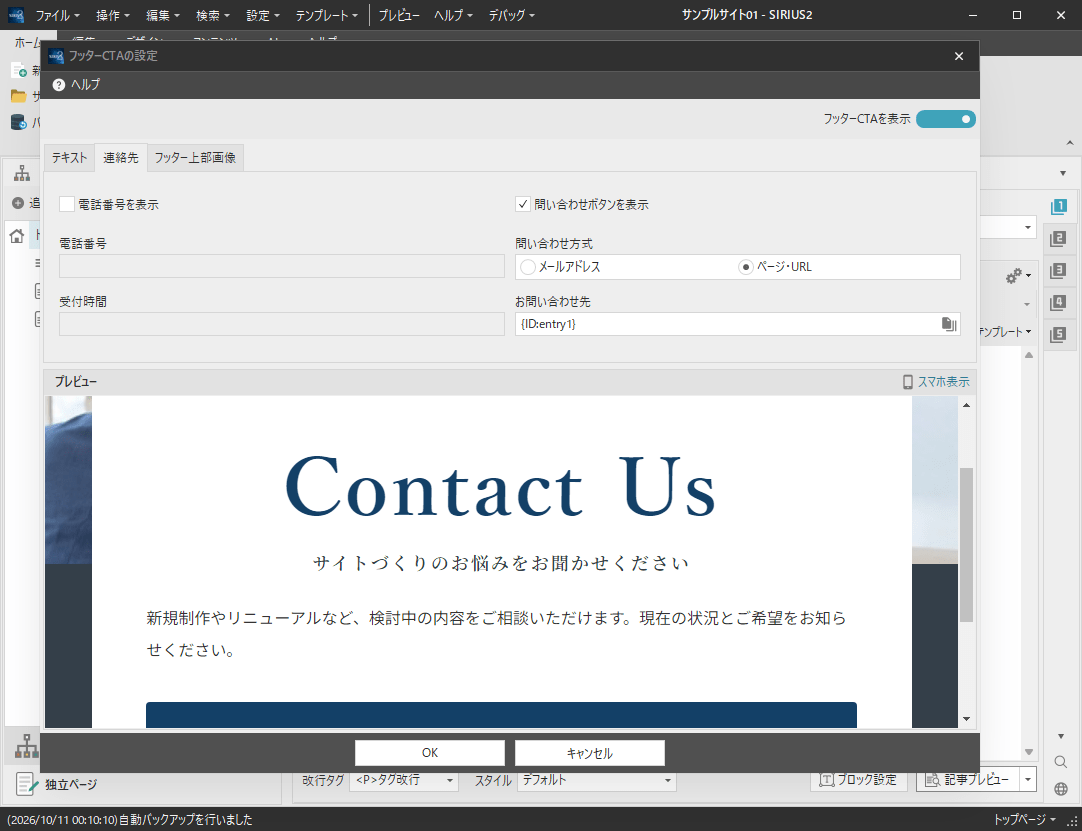Collapse ribbon with up chevron
This screenshot has width=1082, height=831.
(1070, 143)
